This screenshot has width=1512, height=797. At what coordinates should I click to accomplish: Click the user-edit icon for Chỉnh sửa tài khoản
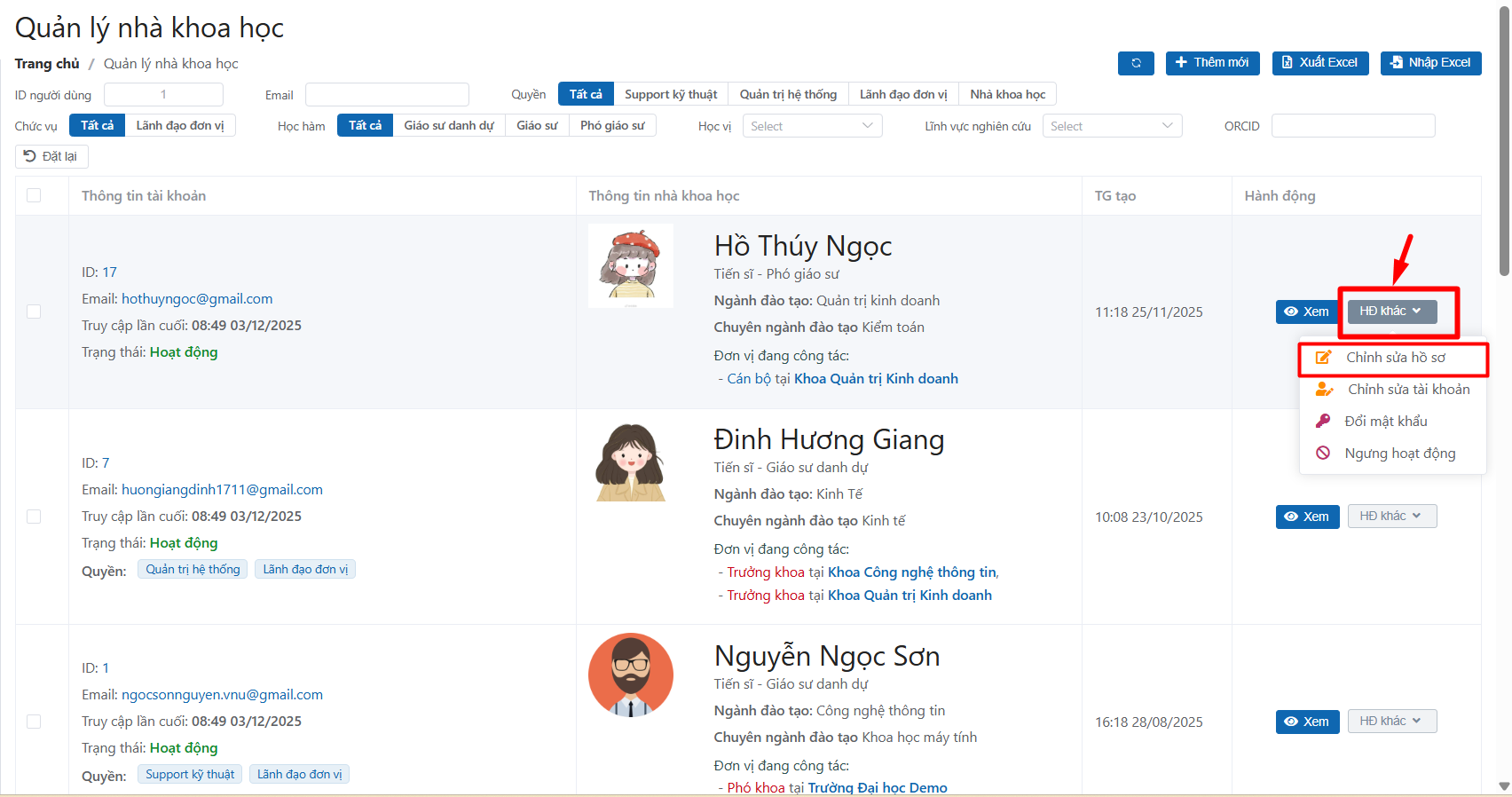coord(1324,390)
